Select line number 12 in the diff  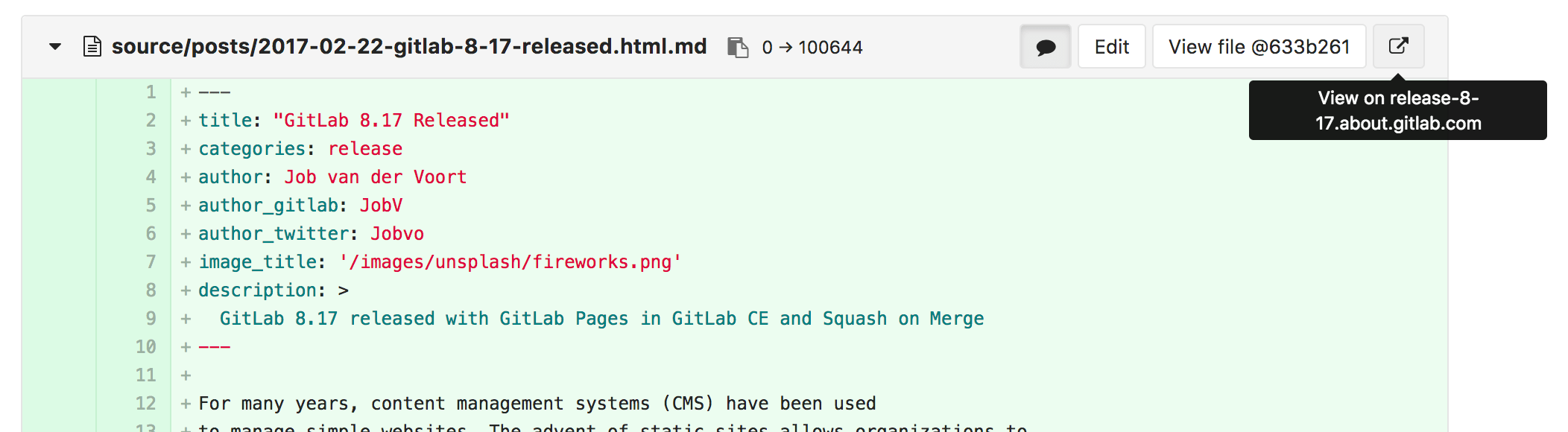[x=145, y=403]
